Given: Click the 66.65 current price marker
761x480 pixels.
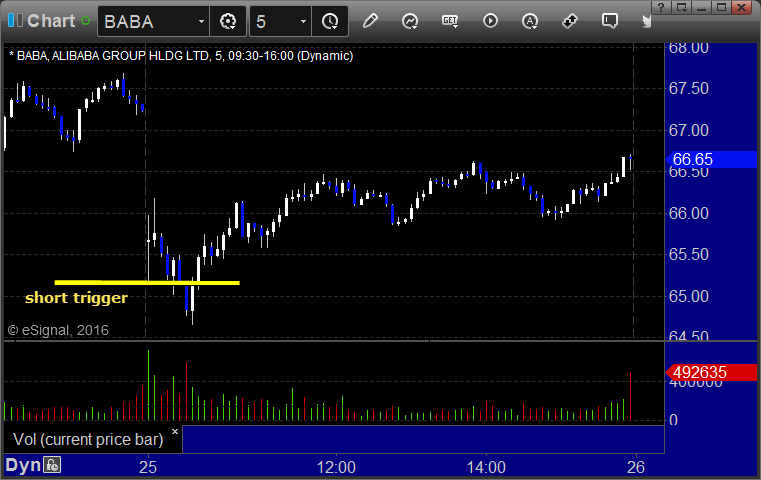Looking at the screenshot, I should (x=711, y=159).
